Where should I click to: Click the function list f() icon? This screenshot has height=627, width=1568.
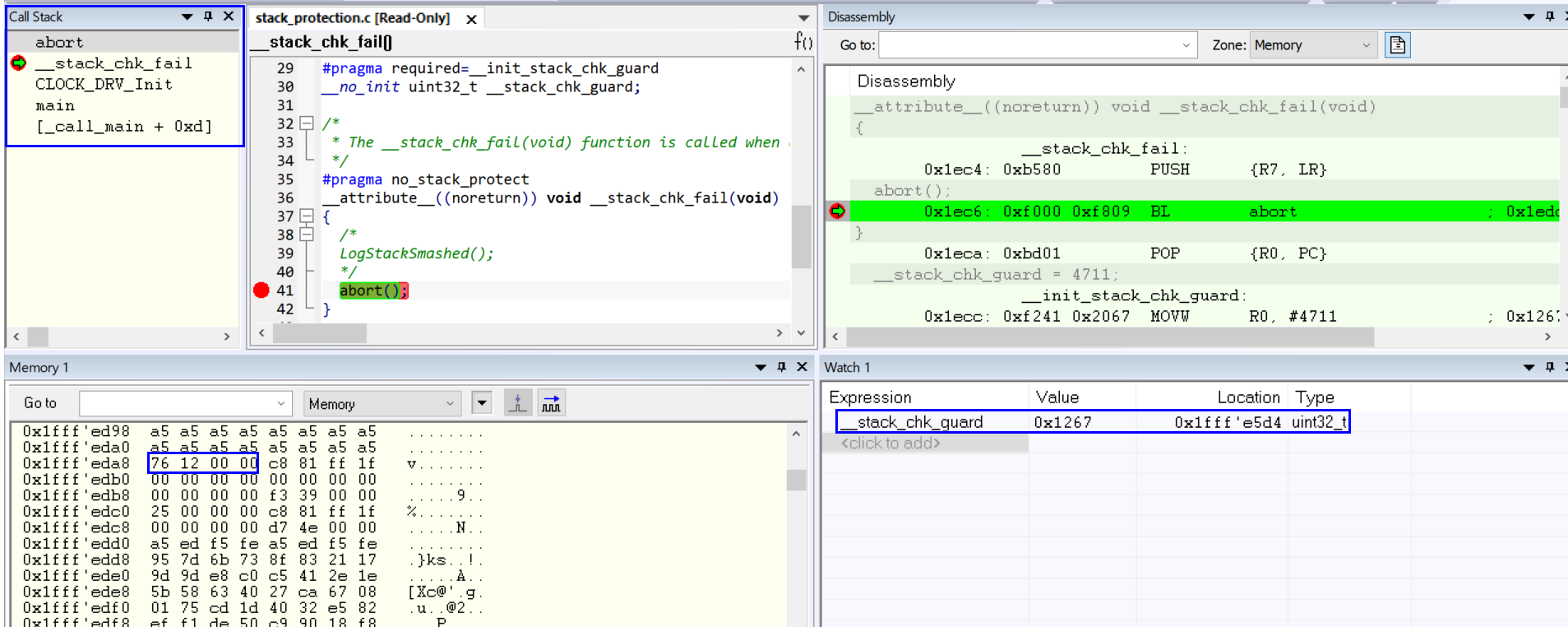pos(803,41)
